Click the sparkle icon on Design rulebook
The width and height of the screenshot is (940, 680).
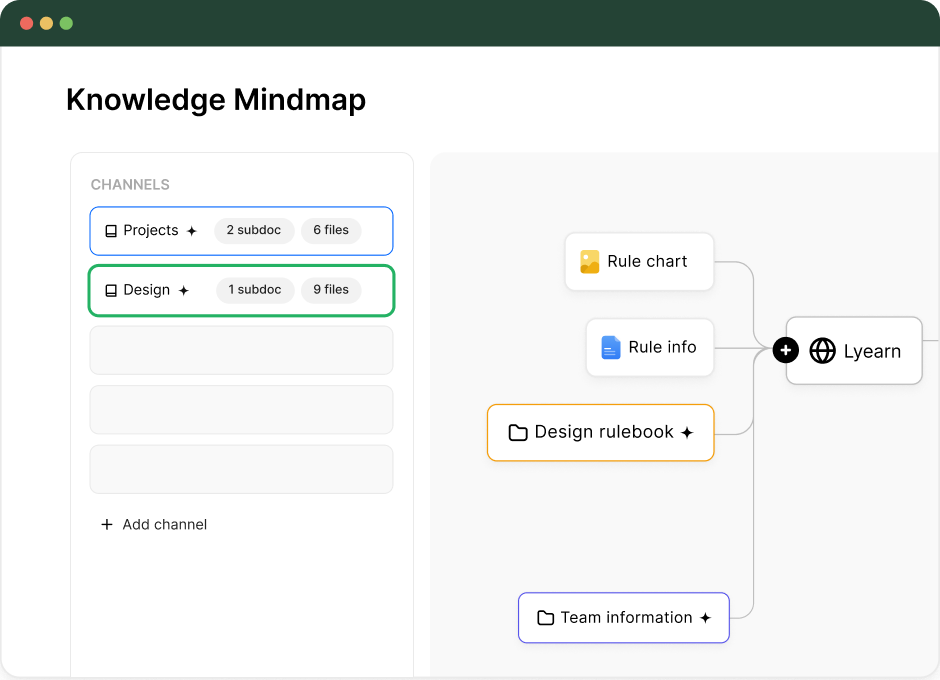687,432
